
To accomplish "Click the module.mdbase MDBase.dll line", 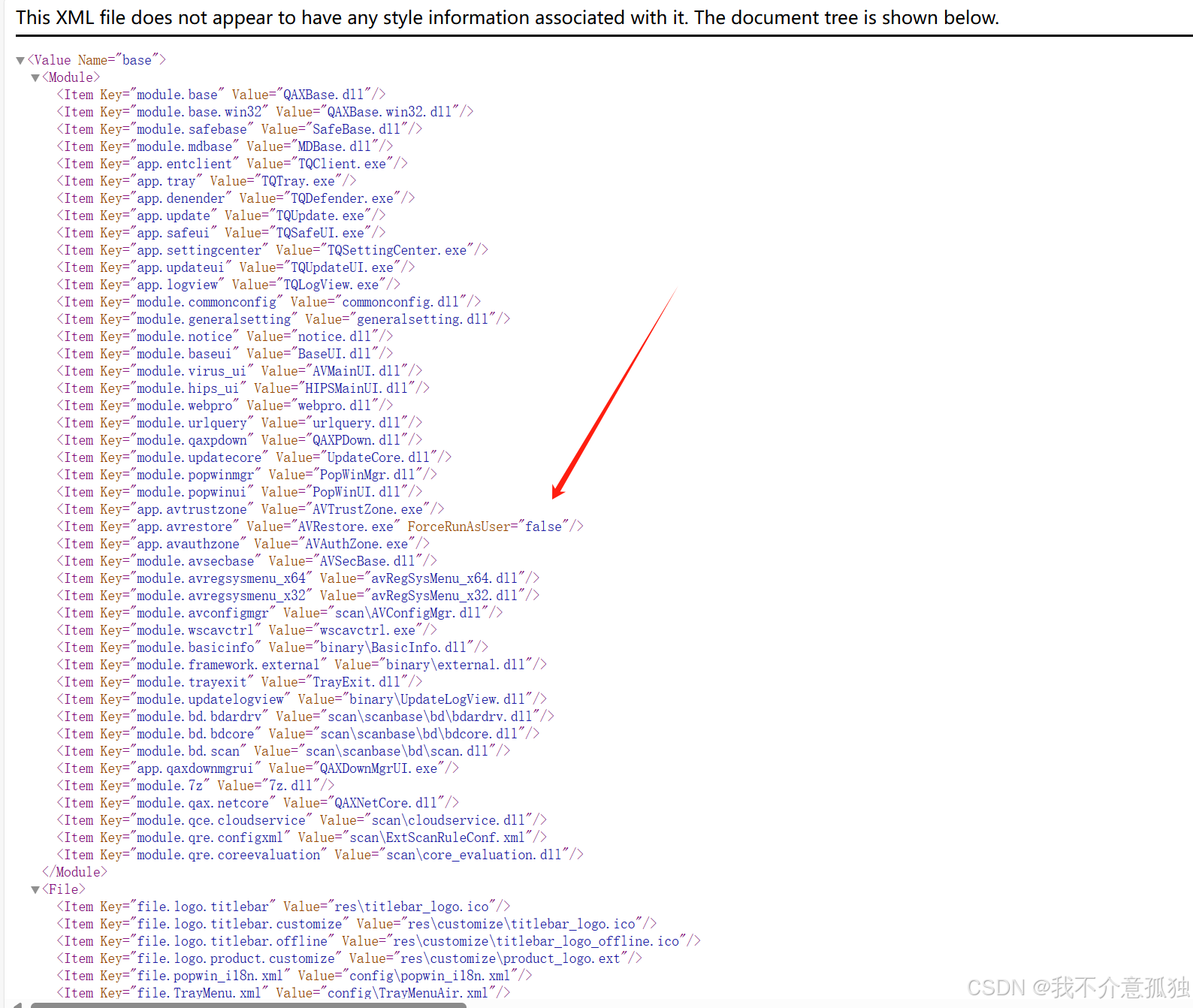I will pyautogui.click(x=225, y=146).
